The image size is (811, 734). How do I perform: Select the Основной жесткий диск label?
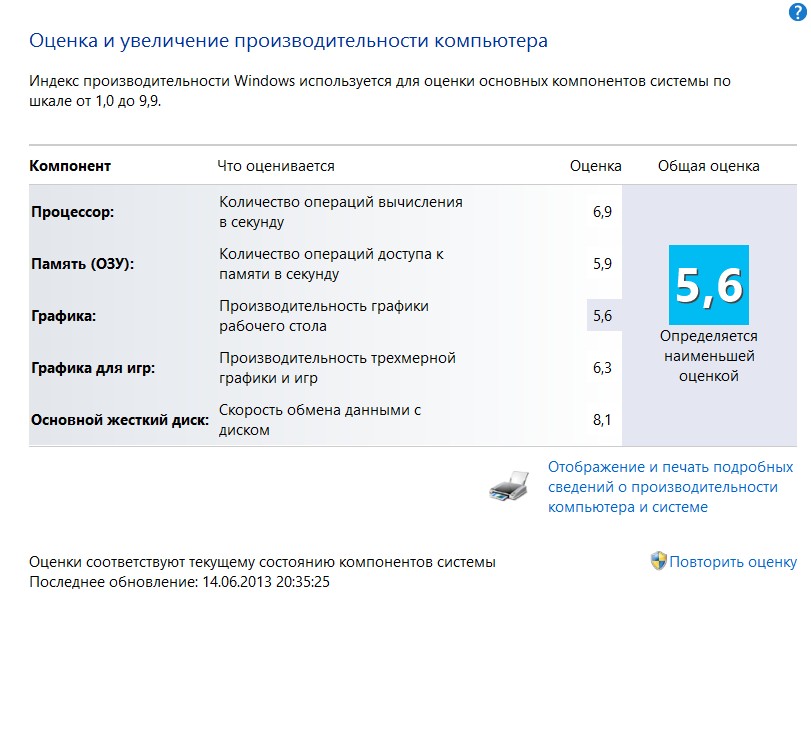119,420
